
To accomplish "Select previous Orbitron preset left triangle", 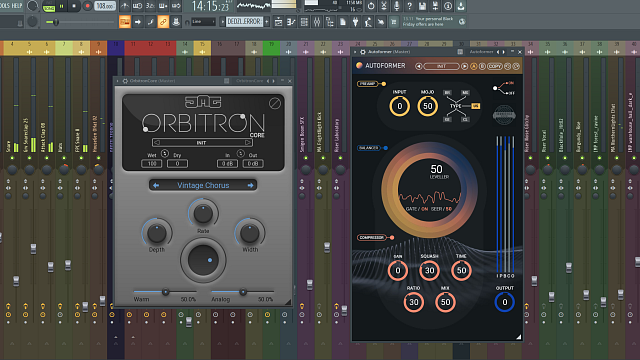I will pyautogui.click(x=157, y=142).
